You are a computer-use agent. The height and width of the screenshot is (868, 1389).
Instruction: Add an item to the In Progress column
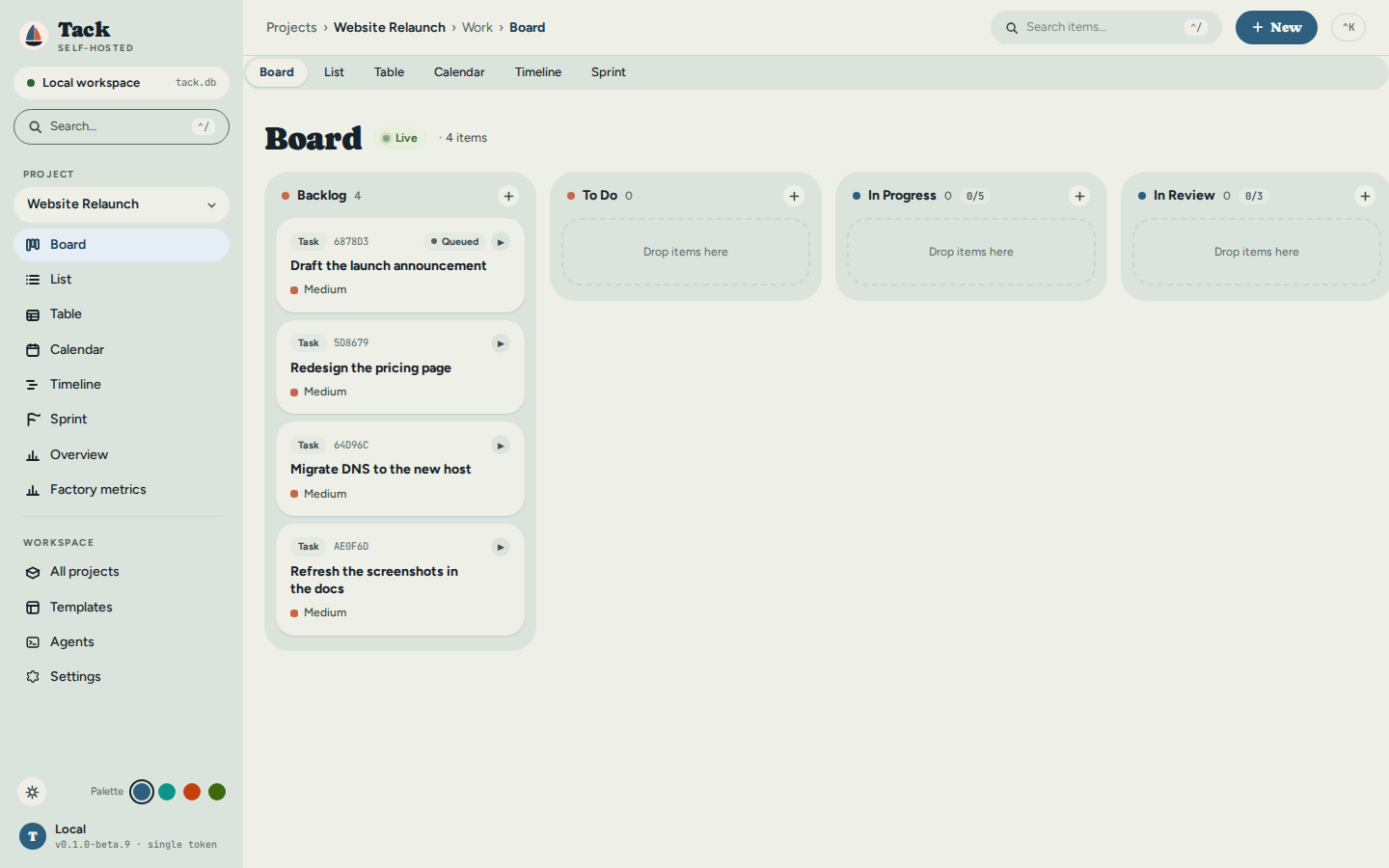[x=1079, y=196]
